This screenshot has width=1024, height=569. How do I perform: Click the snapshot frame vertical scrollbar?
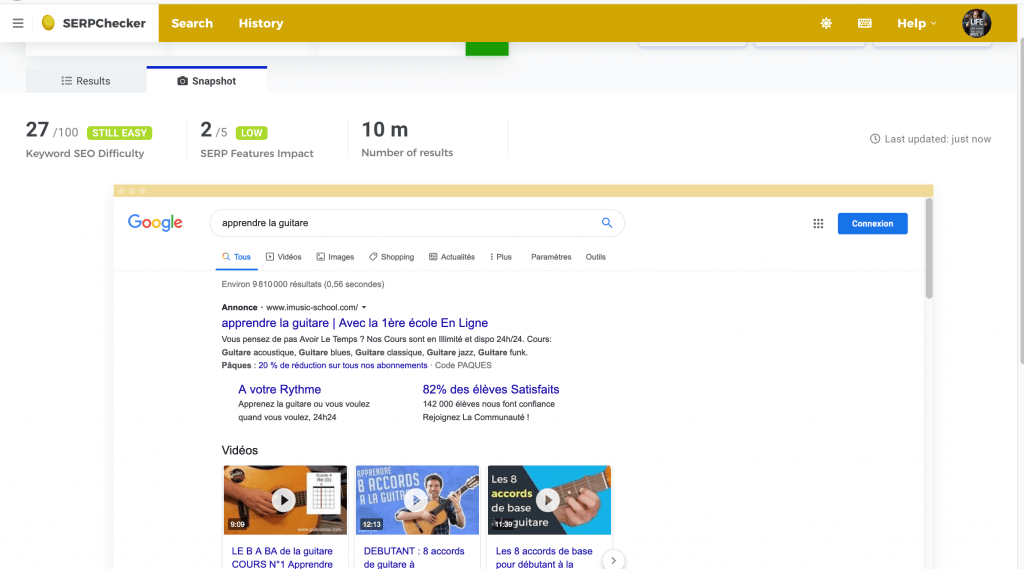929,248
